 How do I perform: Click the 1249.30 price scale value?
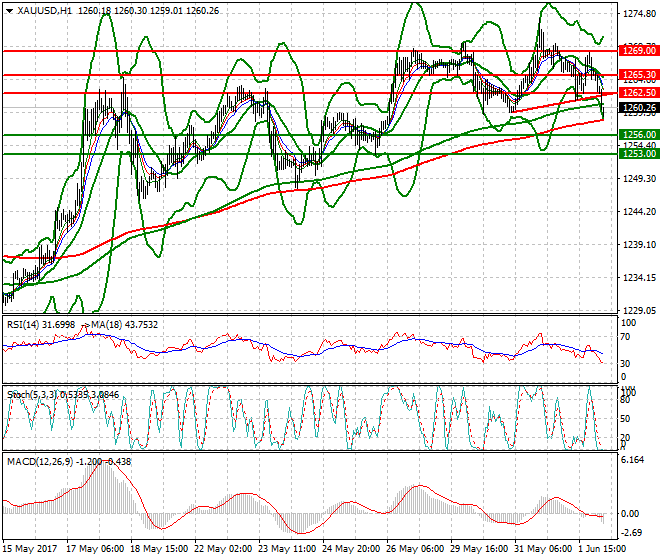[x=639, y=179]
